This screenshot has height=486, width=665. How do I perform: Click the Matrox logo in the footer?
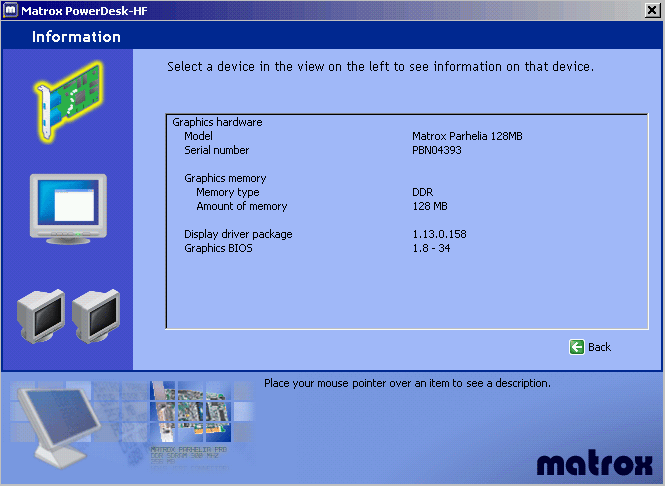click(594, 464)
